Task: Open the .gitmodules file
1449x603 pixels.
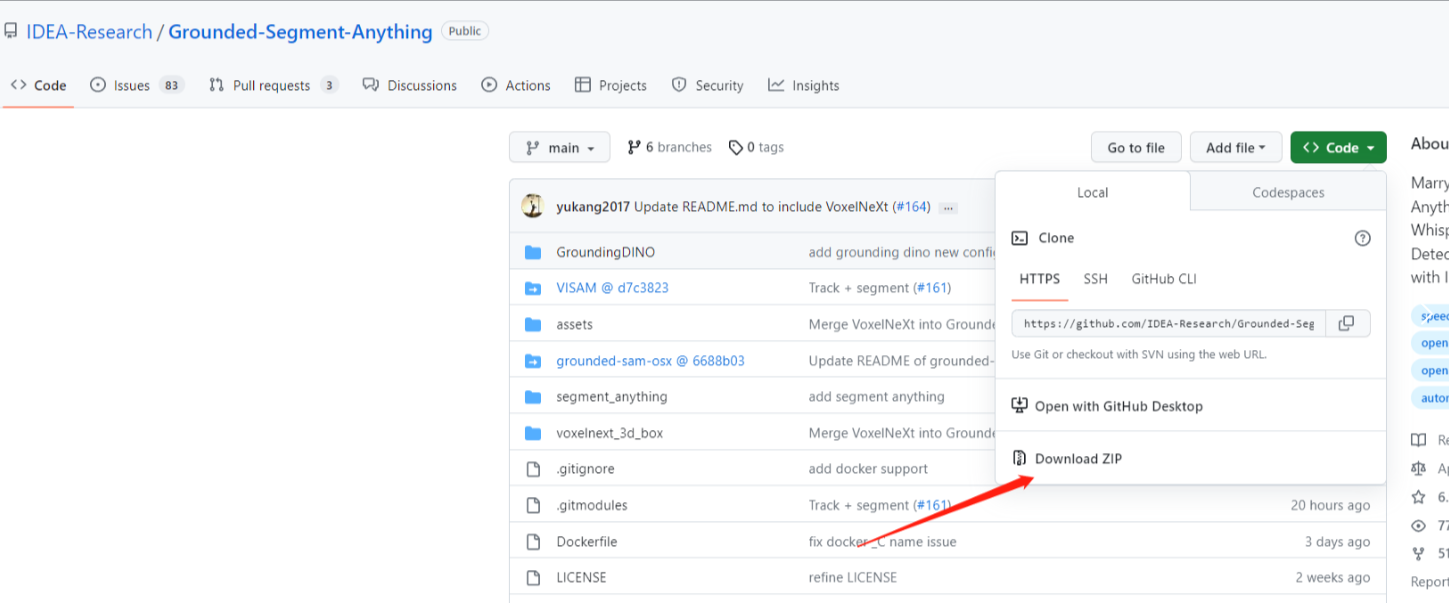Action: (592, 505)
